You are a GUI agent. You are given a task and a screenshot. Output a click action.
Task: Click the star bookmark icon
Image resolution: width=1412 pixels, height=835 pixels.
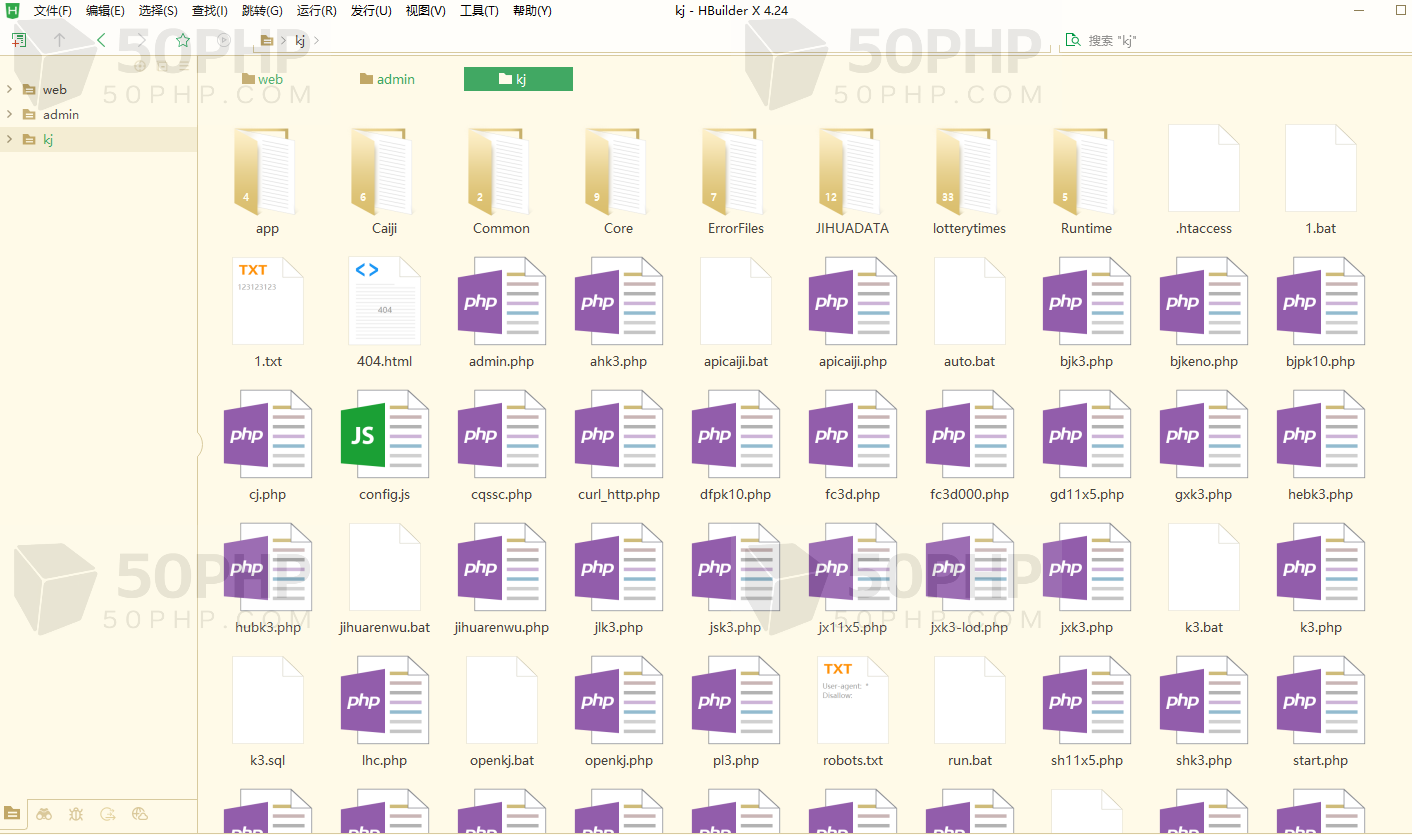click(182, 40)
